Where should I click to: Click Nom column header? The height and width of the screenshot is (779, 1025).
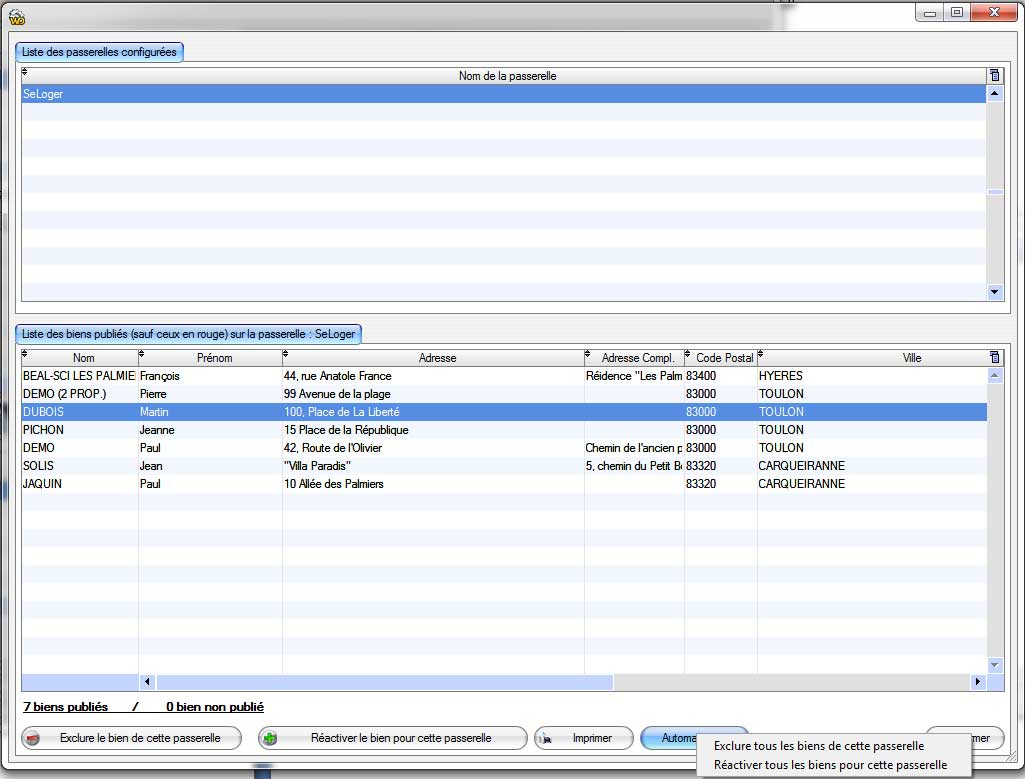click(83, 358)
